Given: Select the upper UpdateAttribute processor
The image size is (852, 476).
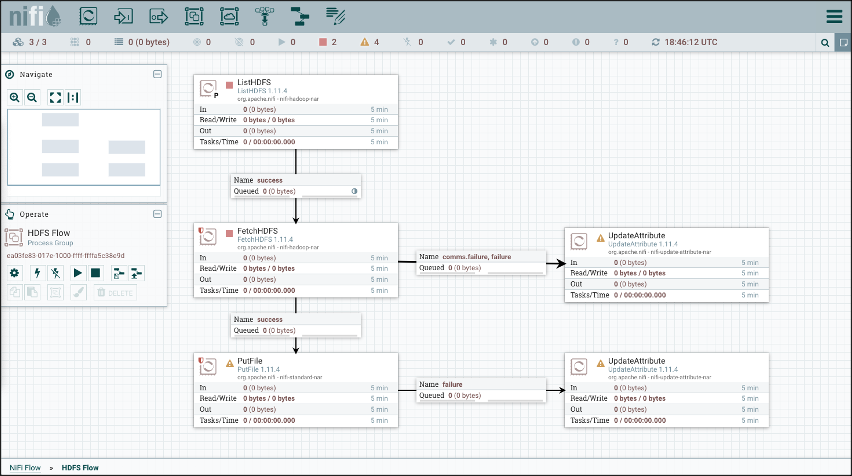Looking at the screenshot, I should [x=667, y=265].
